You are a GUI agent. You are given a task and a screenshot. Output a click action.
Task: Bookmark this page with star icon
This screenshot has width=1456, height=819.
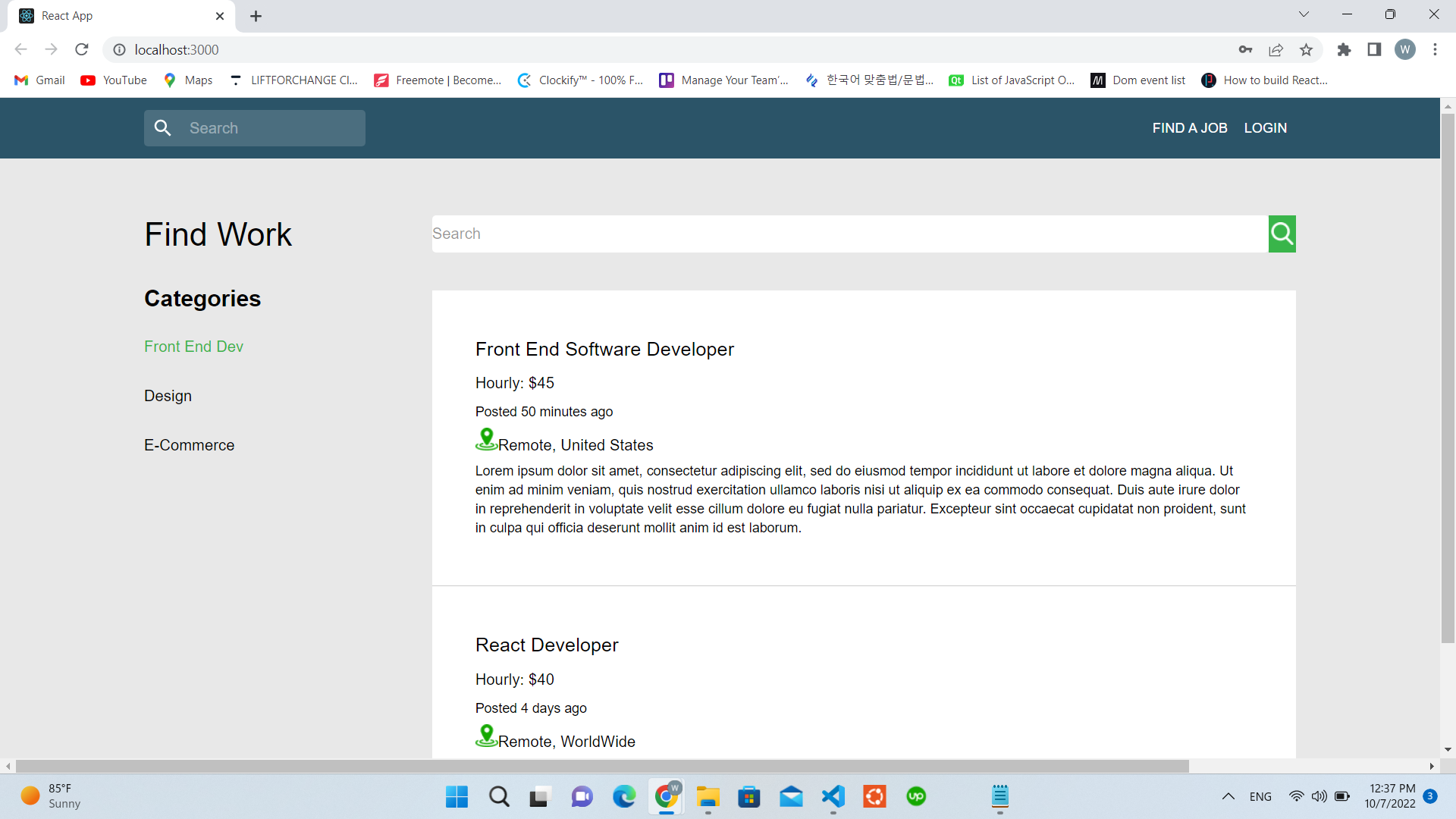point(1306,49)
